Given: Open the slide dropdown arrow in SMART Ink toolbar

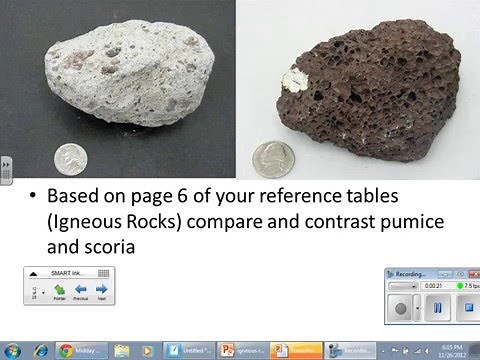Looking at the screenshot, I should click(44, 293).
